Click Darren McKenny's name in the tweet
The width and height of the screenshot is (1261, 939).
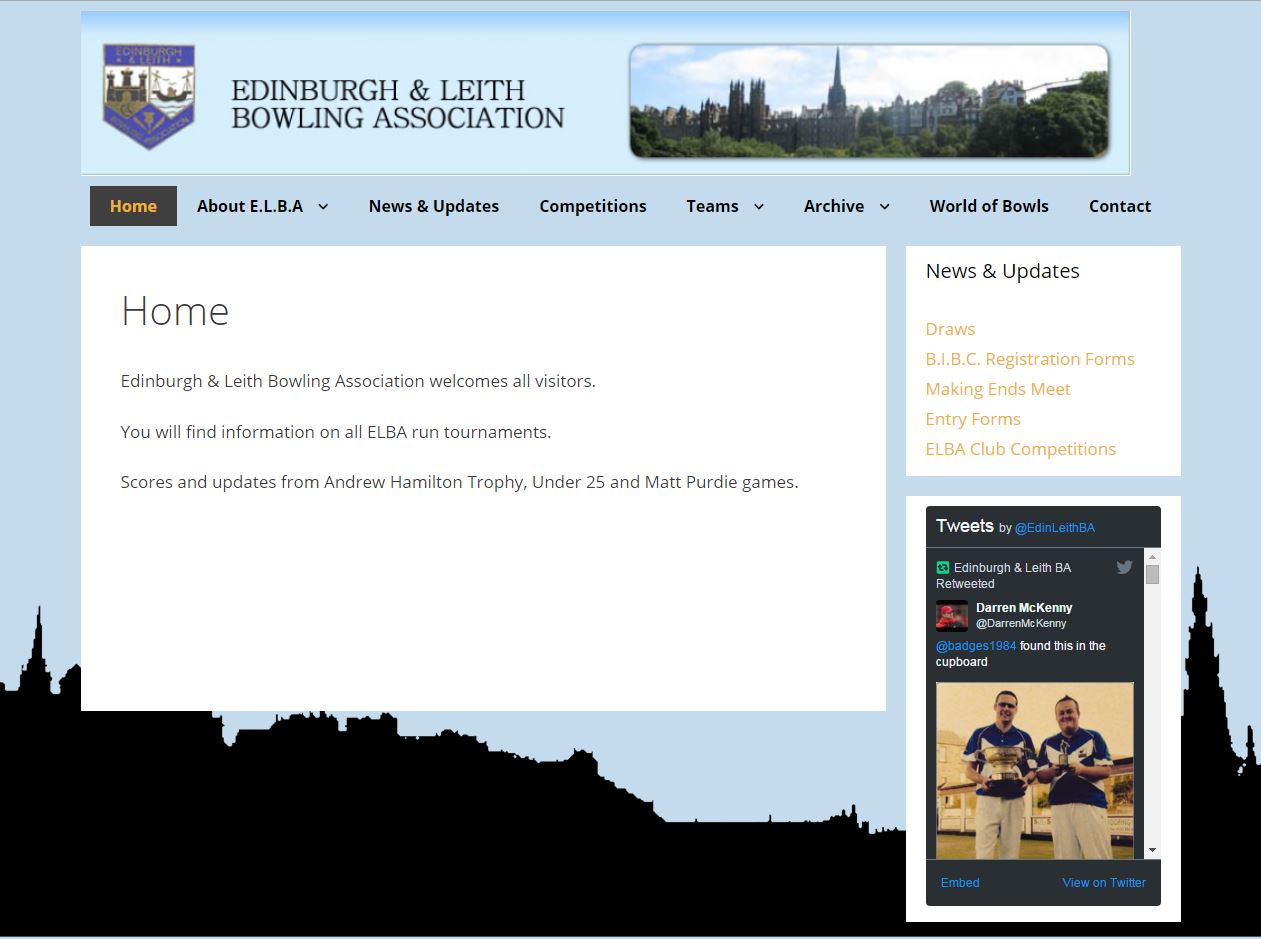point(1024,608)
